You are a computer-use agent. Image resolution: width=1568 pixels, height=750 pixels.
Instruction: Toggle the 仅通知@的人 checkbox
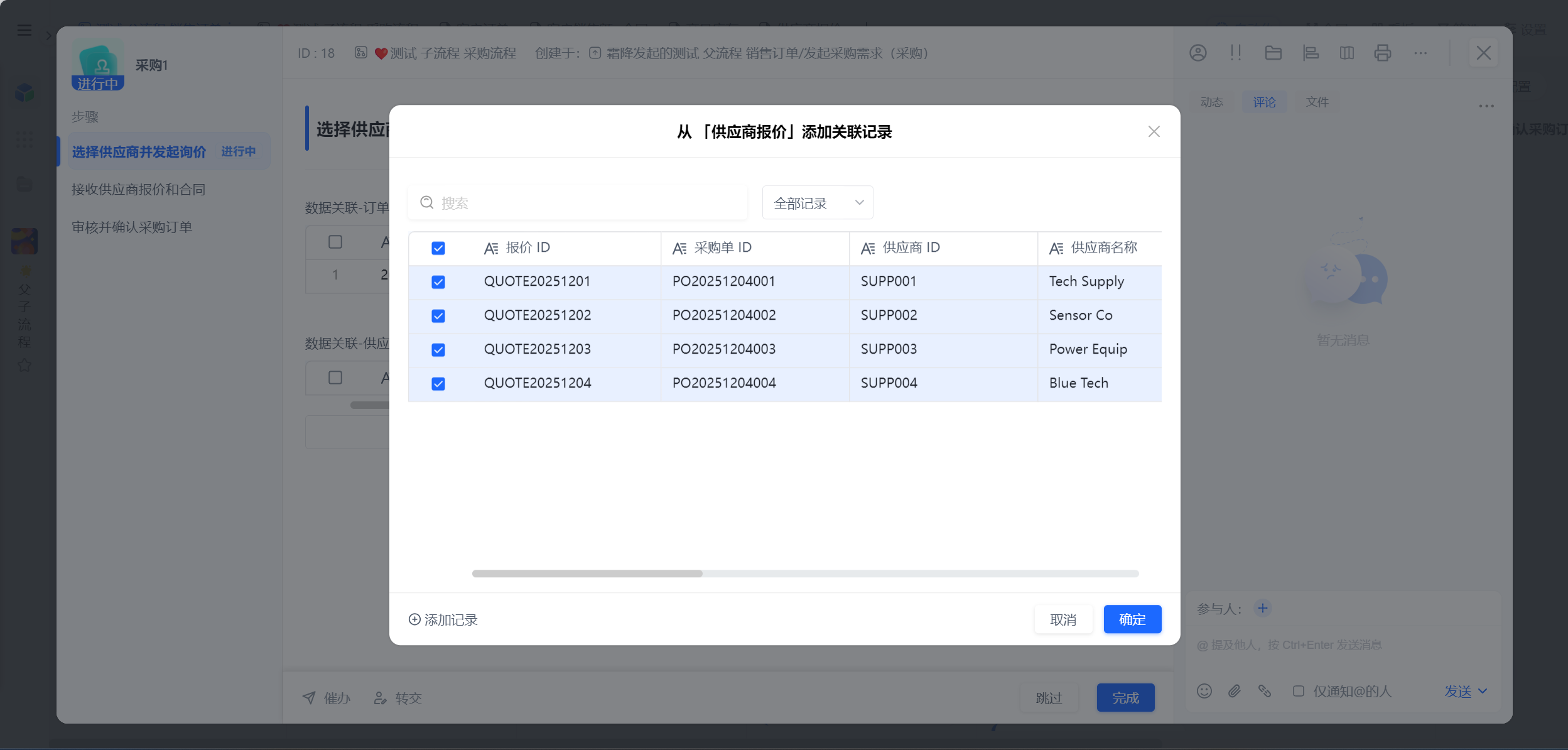1298,691
